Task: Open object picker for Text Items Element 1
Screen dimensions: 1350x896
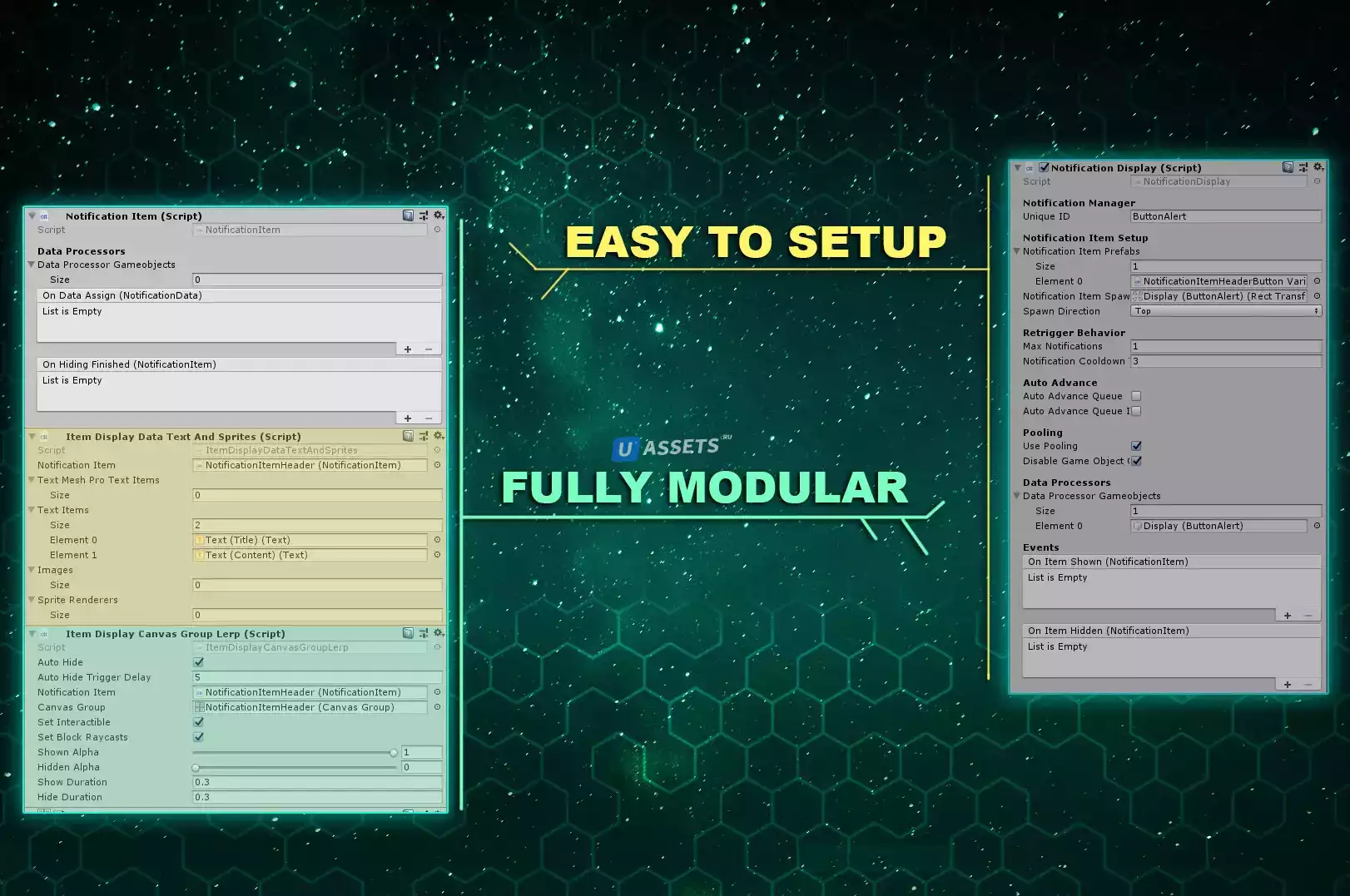Action: pyautogui.click(x=437, y=555)
